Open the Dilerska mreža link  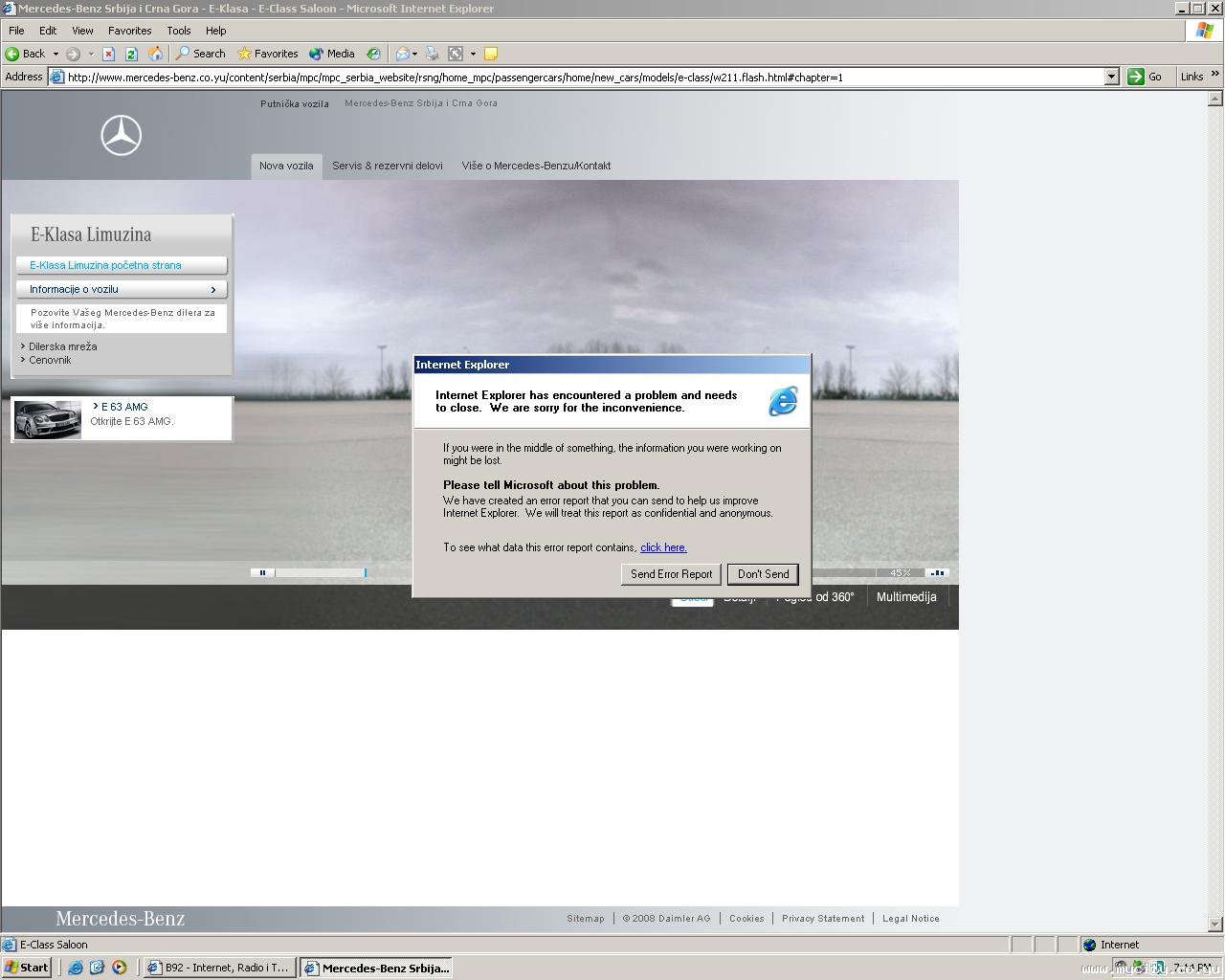tap(63, 346)
